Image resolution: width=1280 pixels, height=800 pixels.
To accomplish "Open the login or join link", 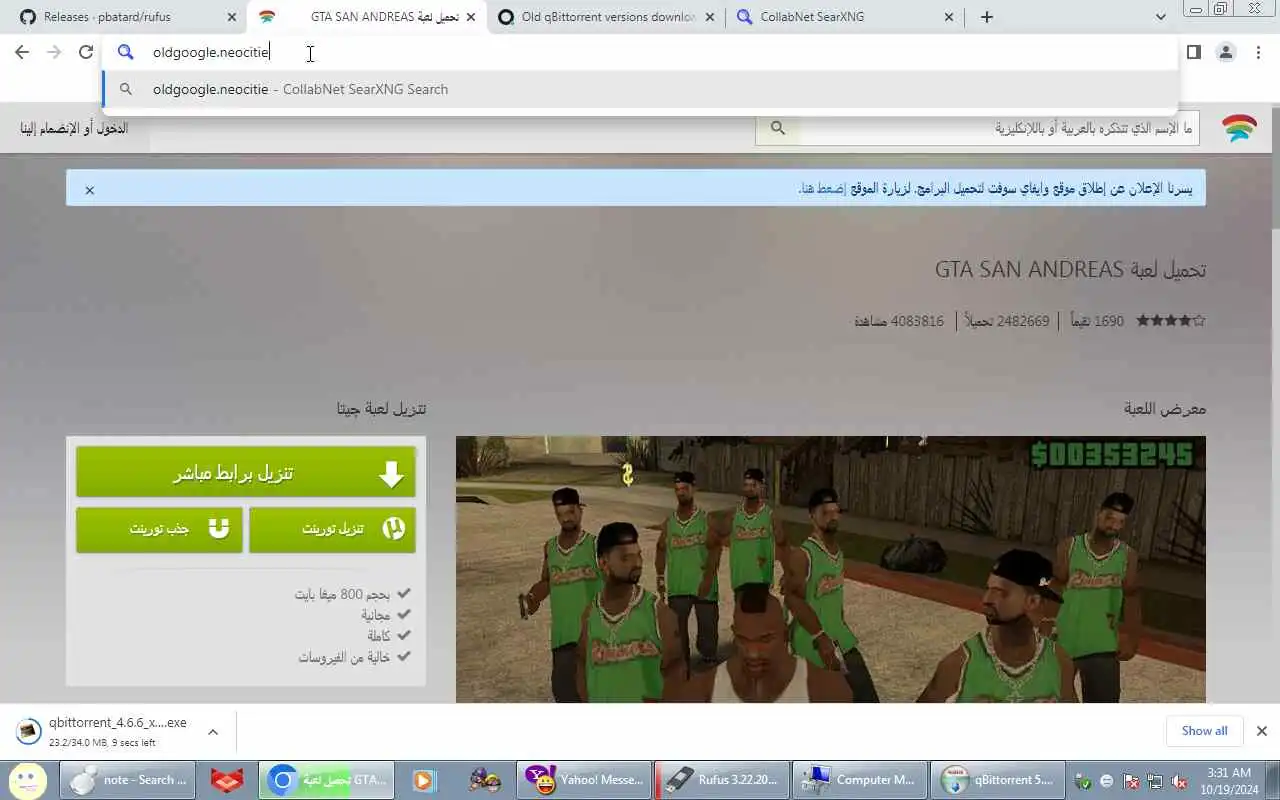I will (75, 128).
